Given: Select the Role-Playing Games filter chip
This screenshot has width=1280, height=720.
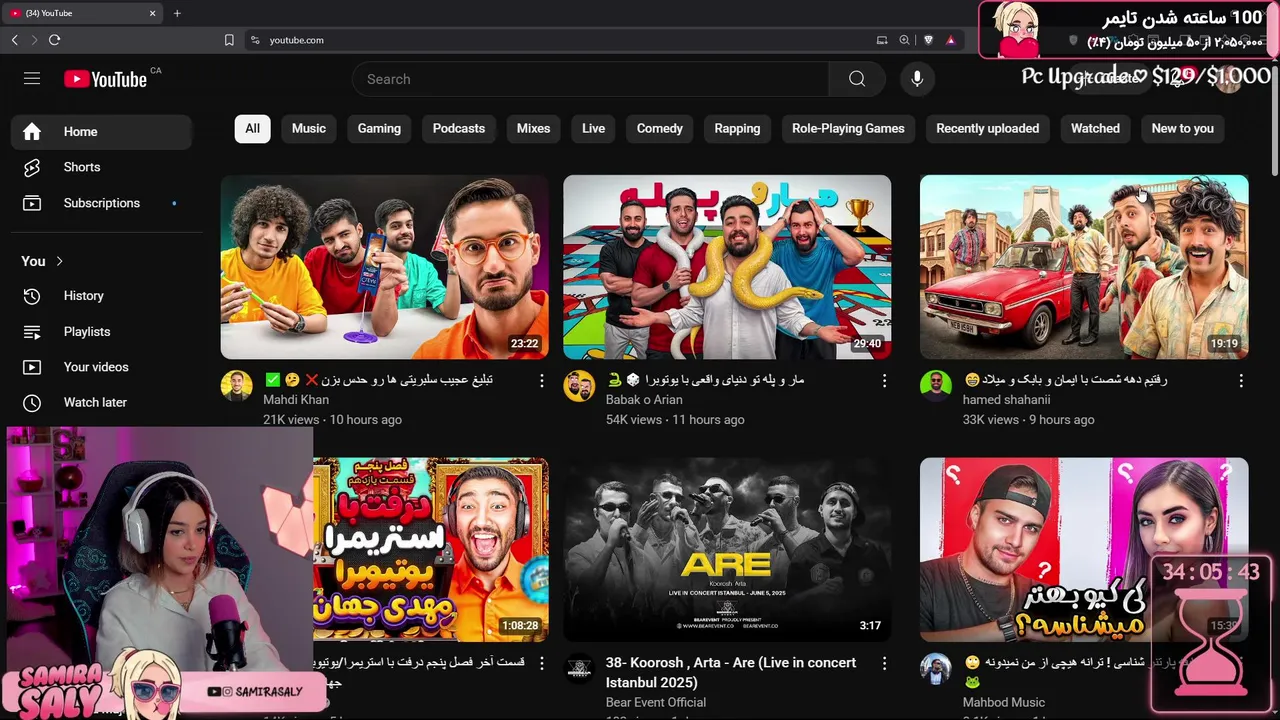Looking at the screenshot, I should [848, 128].
